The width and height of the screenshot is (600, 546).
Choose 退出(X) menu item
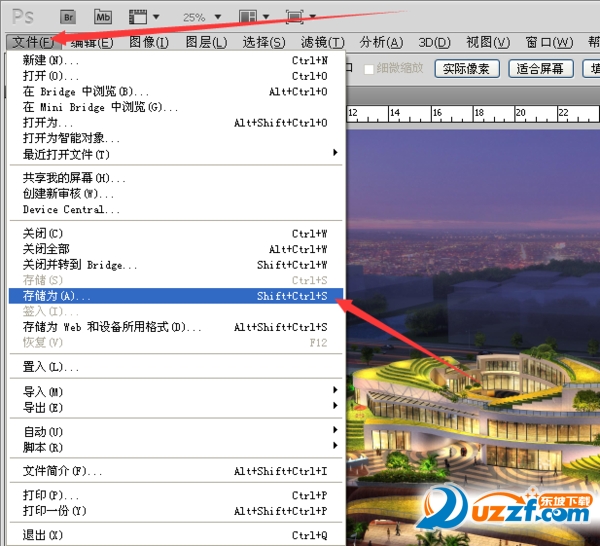click(176, 535)
